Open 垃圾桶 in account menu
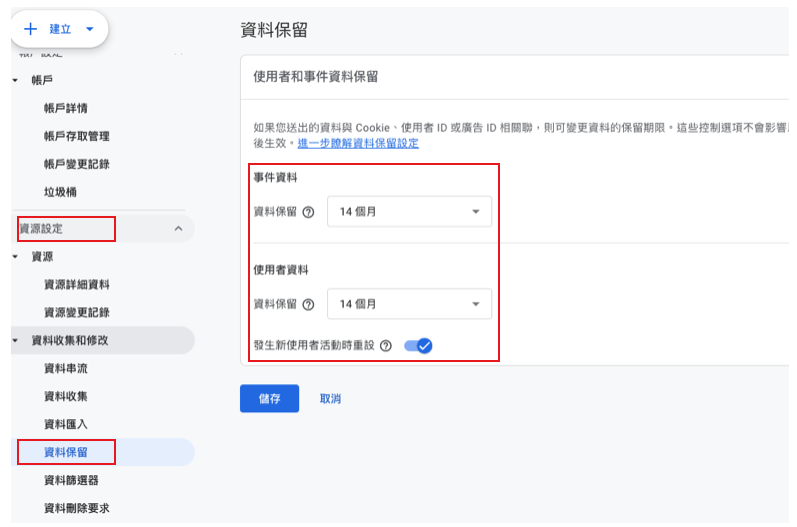The image size is (797, 527). [x=60, y=192]
